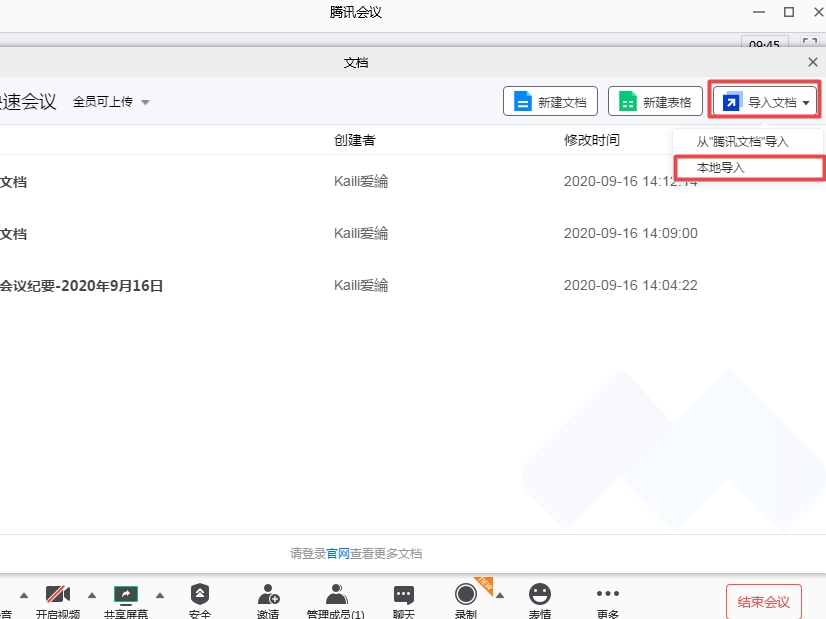Select 本地导入 from the import menu

point(749,168)
